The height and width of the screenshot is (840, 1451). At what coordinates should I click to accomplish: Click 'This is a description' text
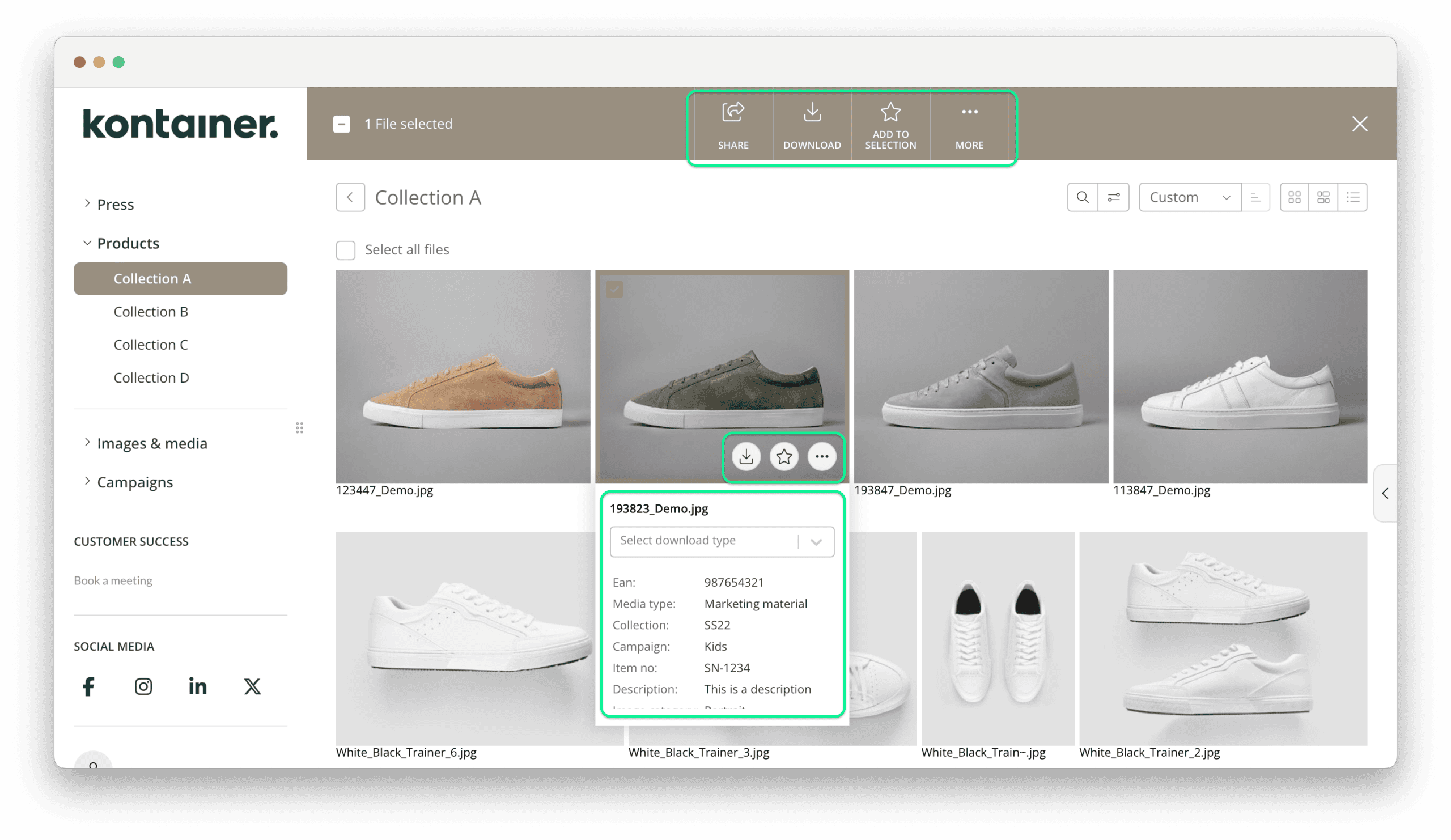[757, 689]
